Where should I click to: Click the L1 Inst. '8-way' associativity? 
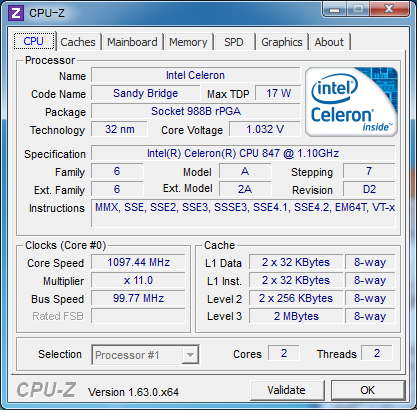[370, 280]
